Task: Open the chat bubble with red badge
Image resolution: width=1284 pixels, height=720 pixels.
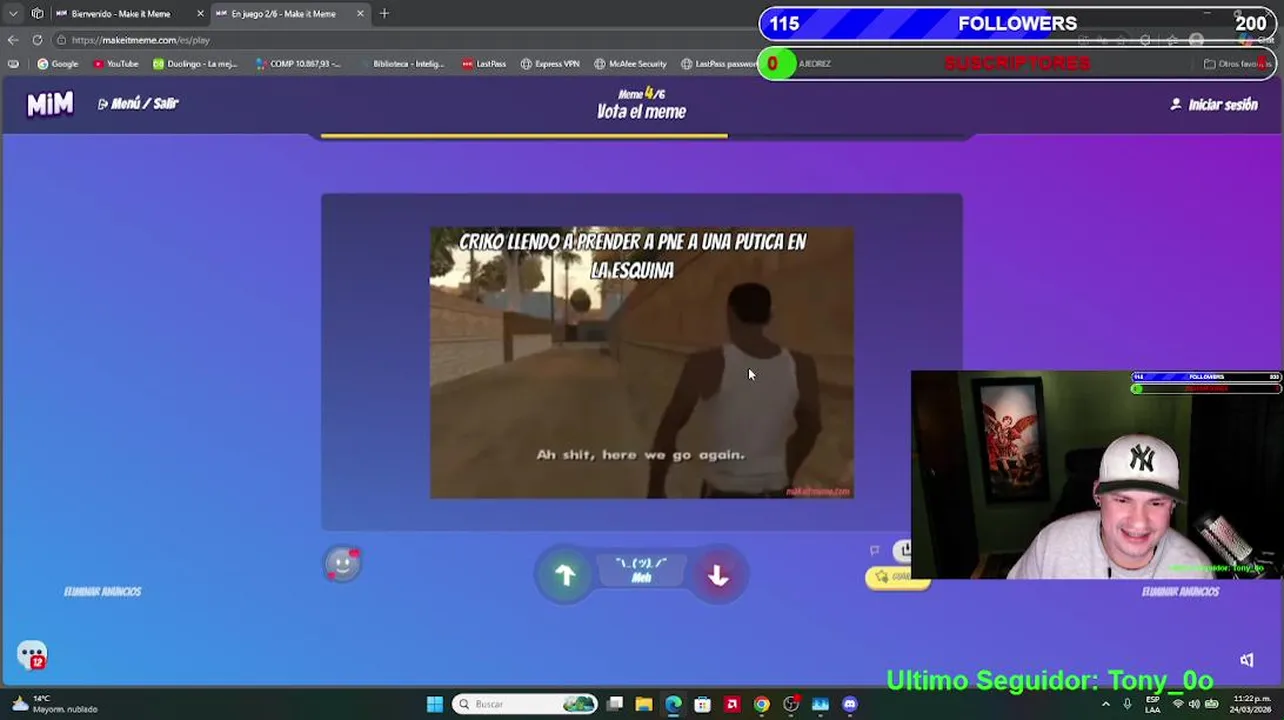Action: [x=32, y=656]
